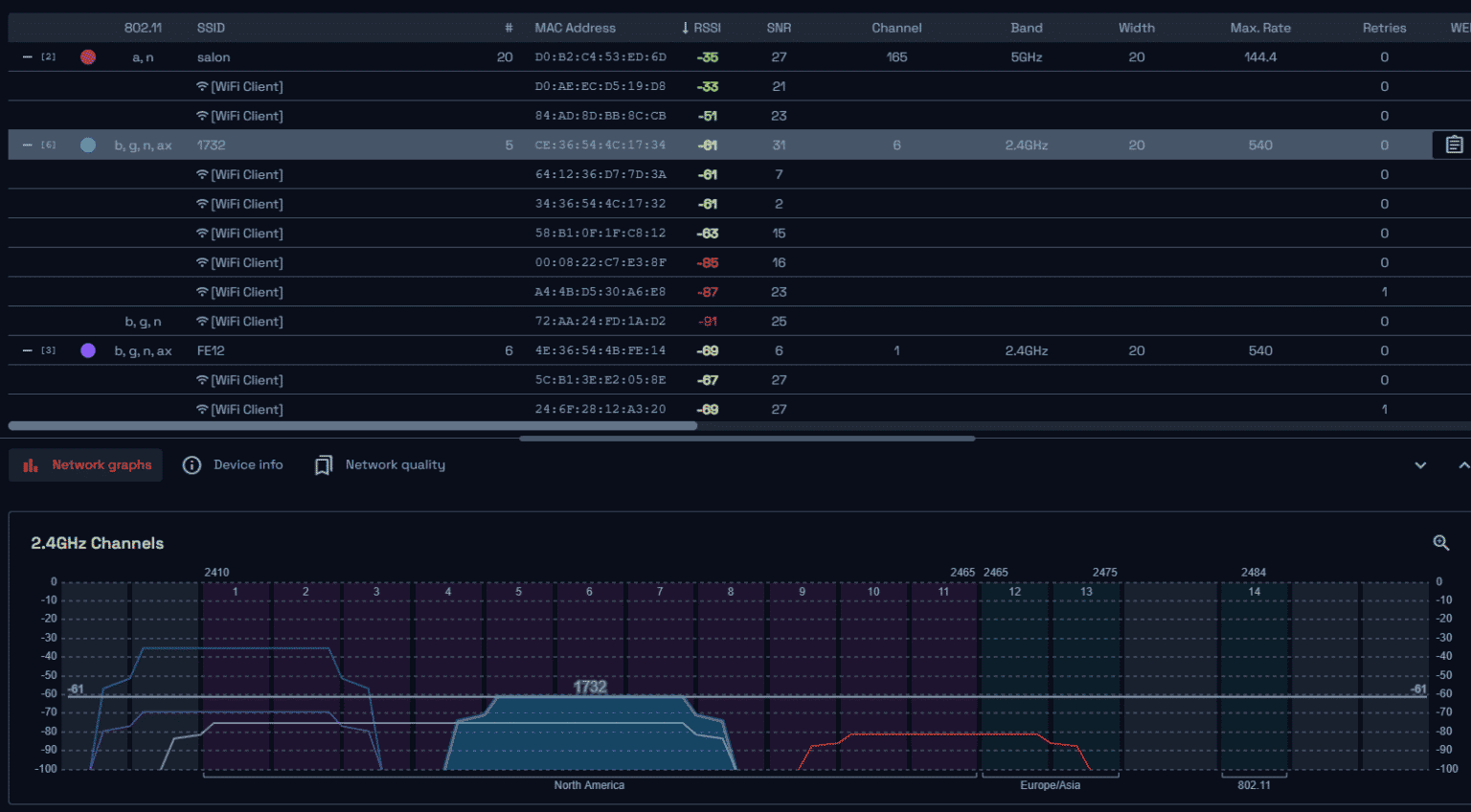The height and width of the screenshot is (812, 1471).
Task: Collapse the 1732 network group
Action: (x=26, y=145)
